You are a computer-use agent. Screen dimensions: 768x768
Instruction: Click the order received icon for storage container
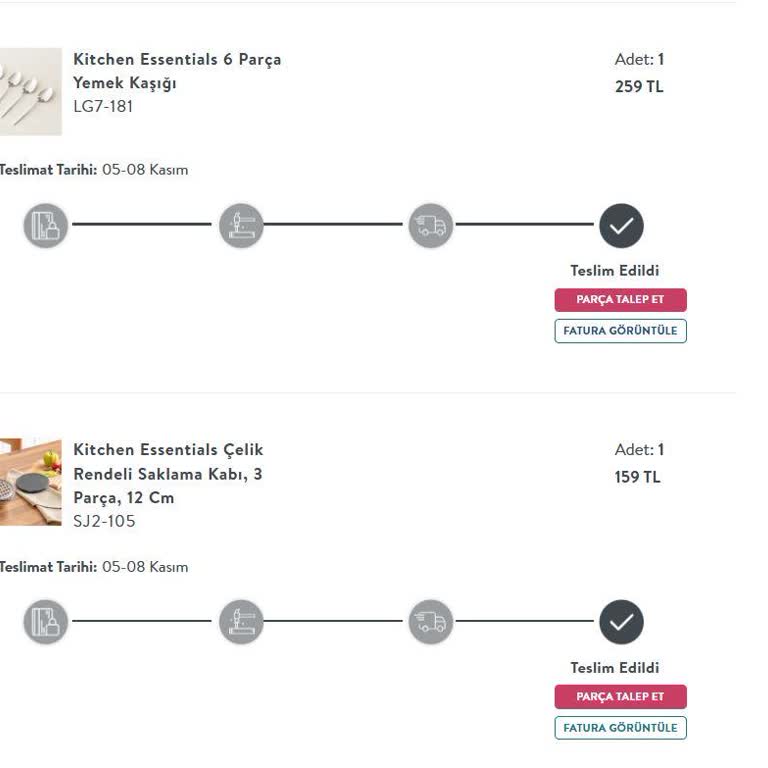point(46,623)
